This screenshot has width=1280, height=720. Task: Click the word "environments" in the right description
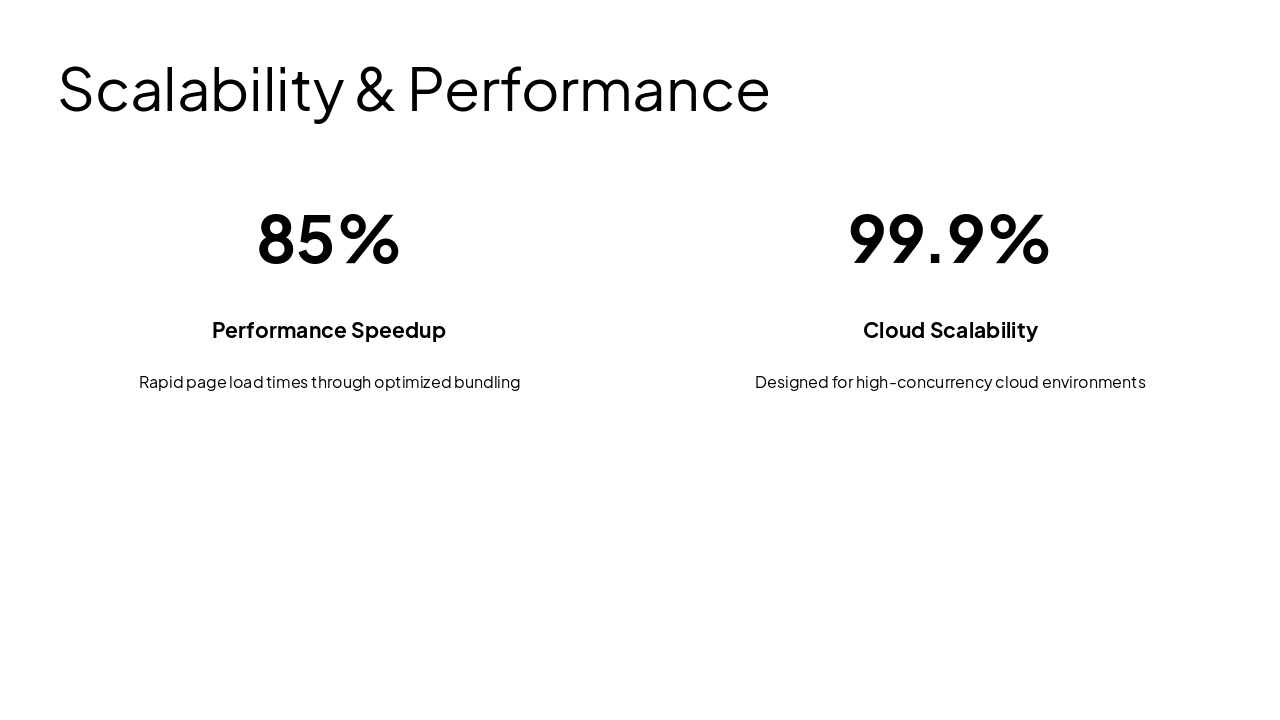1094,382
